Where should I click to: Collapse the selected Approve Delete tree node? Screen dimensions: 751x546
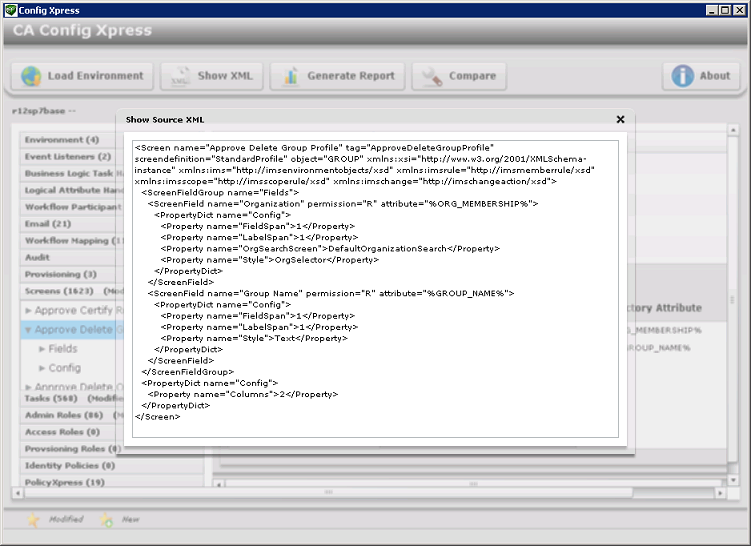[x=28, y=330]
